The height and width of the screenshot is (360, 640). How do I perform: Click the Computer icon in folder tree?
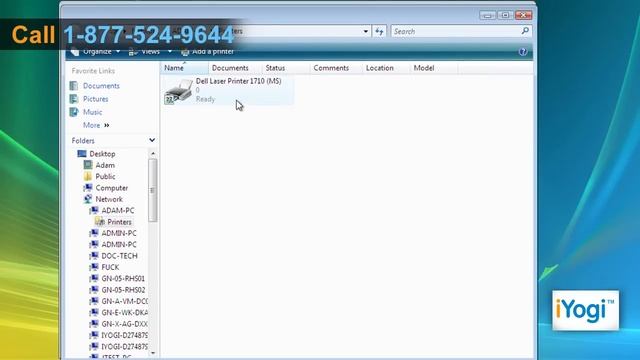(88, 188)
